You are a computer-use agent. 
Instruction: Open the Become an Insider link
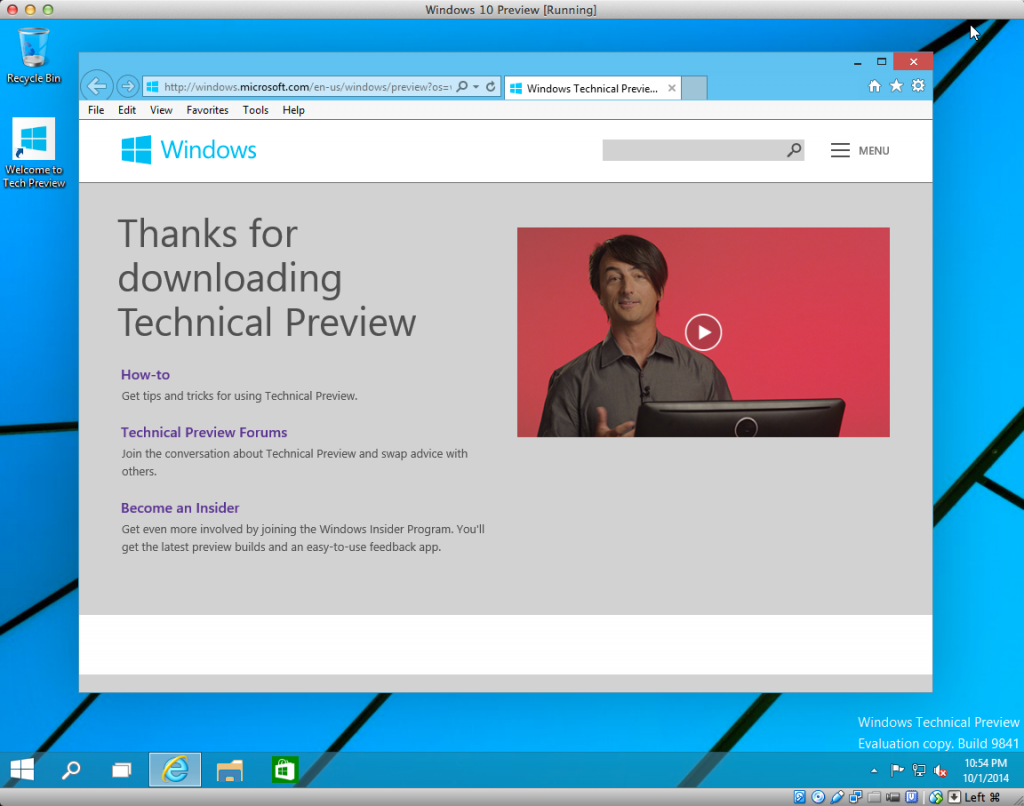point(180,508)
